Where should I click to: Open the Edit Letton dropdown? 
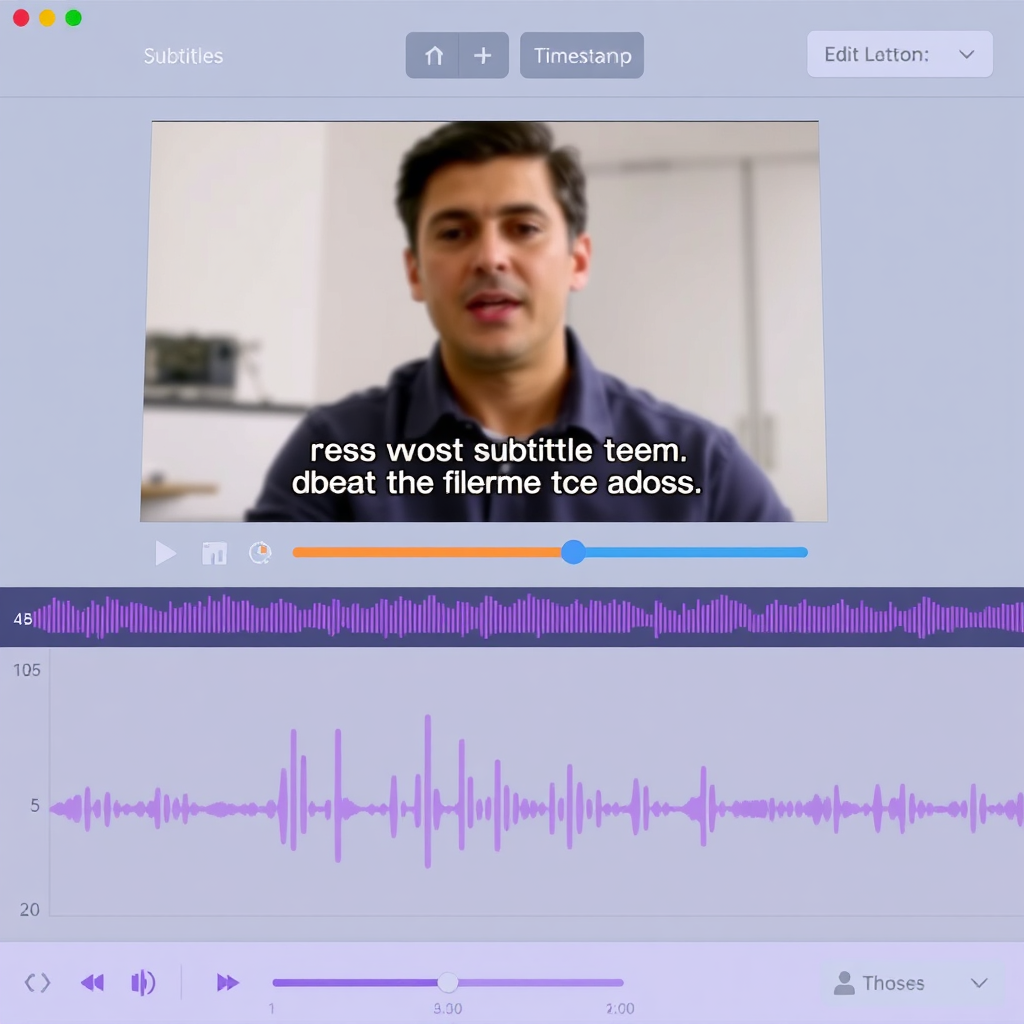[x=898, y=55]
